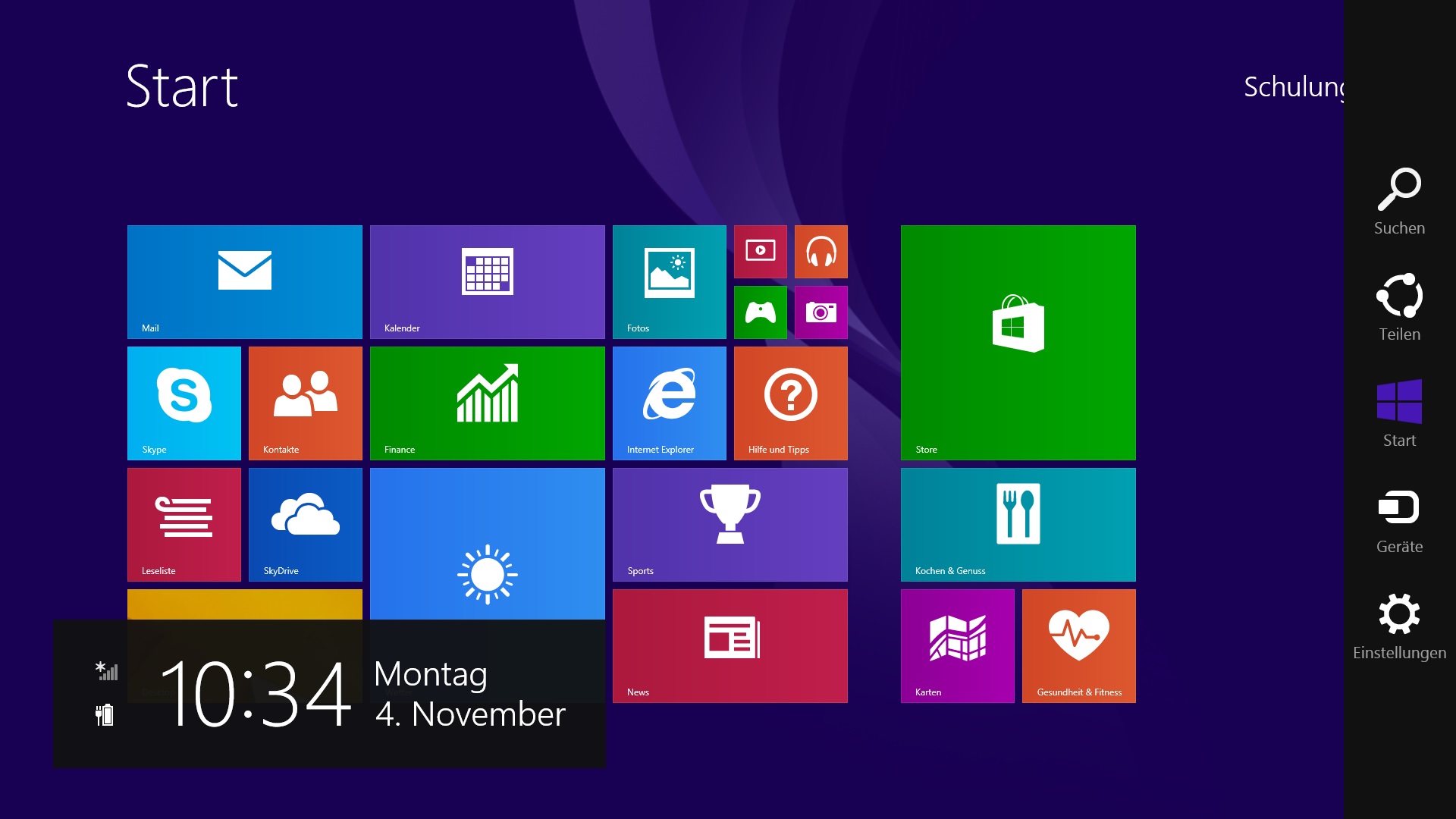Viewport: 1456px width, 819px height.
Task: Click the yellow Desktop tile
Action: pyautogui.click(x=245, y=604)
